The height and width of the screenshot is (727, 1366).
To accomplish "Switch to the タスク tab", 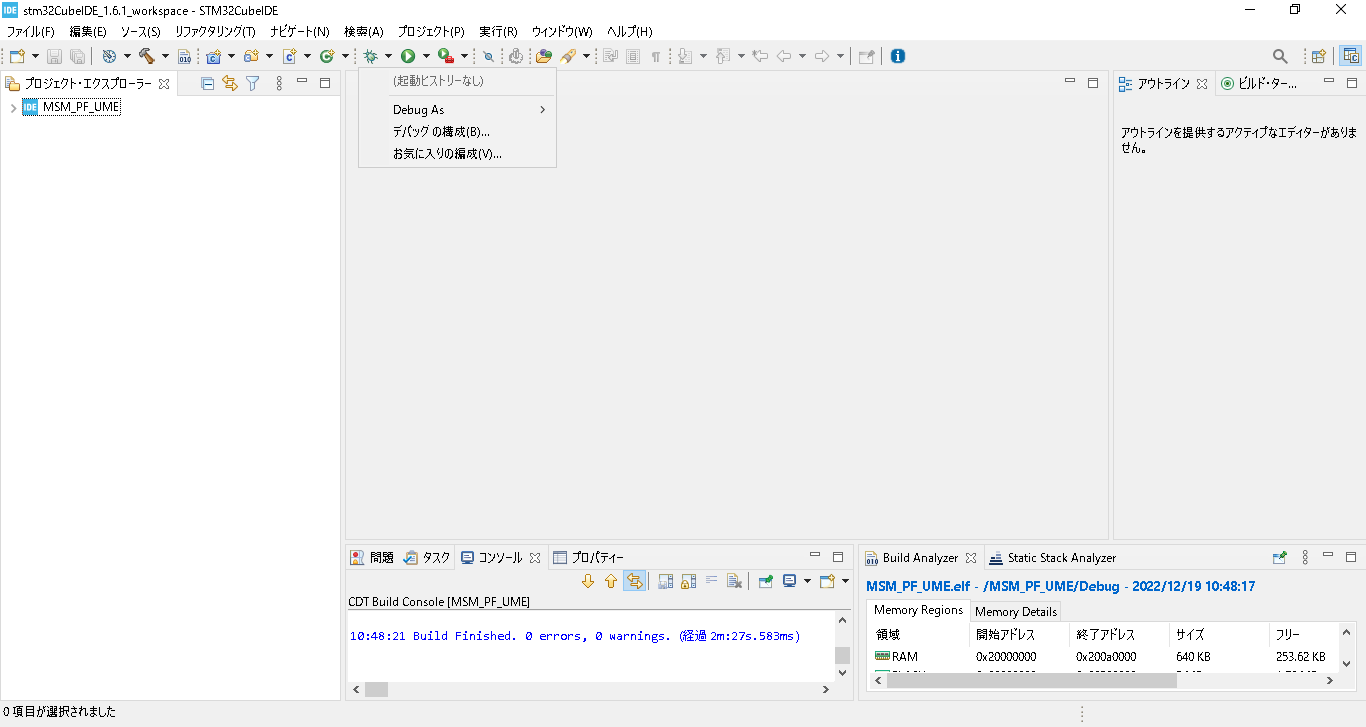I will coord(427,558).
